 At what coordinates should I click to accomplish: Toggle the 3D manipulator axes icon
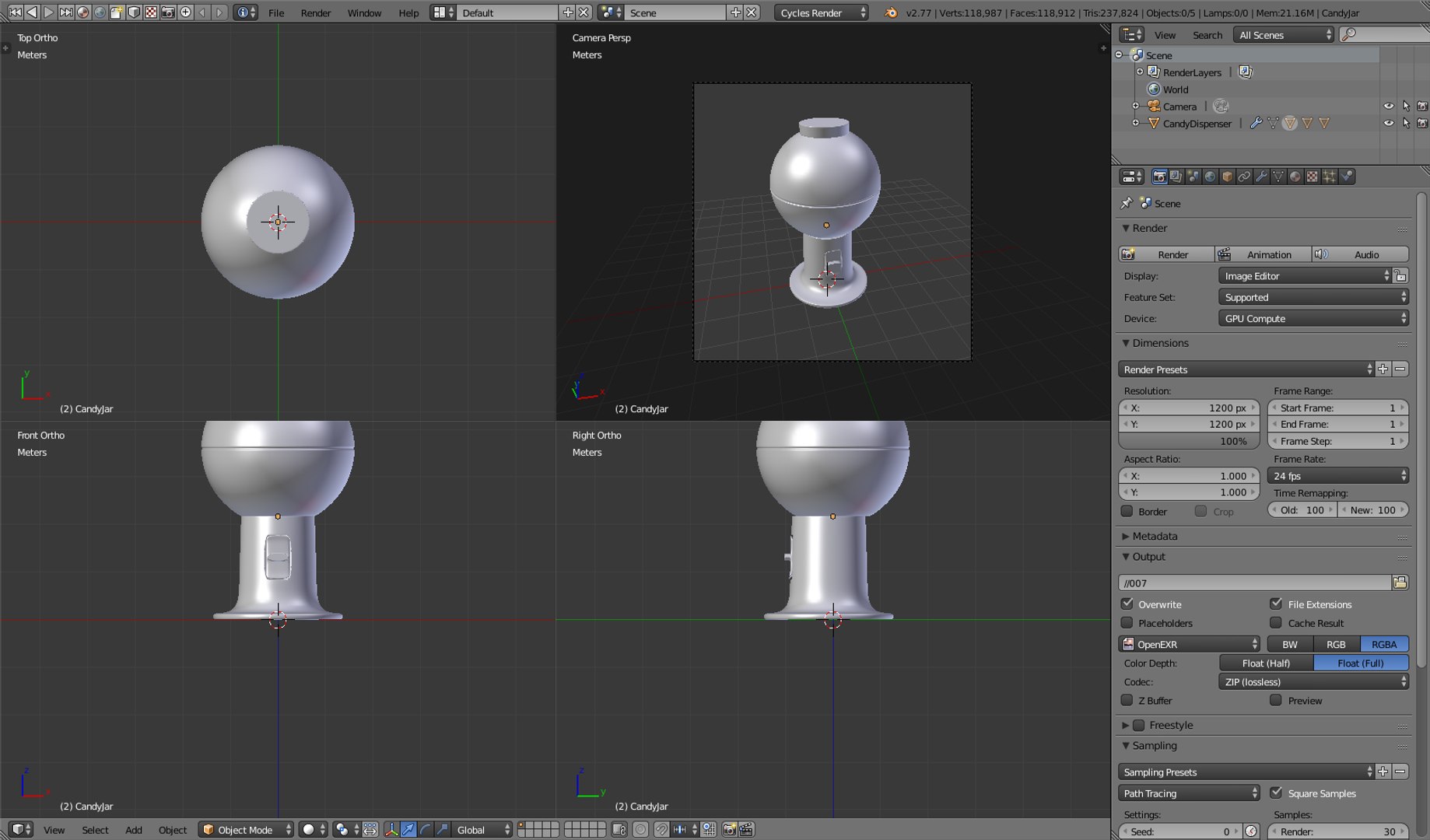pos(391,830)
